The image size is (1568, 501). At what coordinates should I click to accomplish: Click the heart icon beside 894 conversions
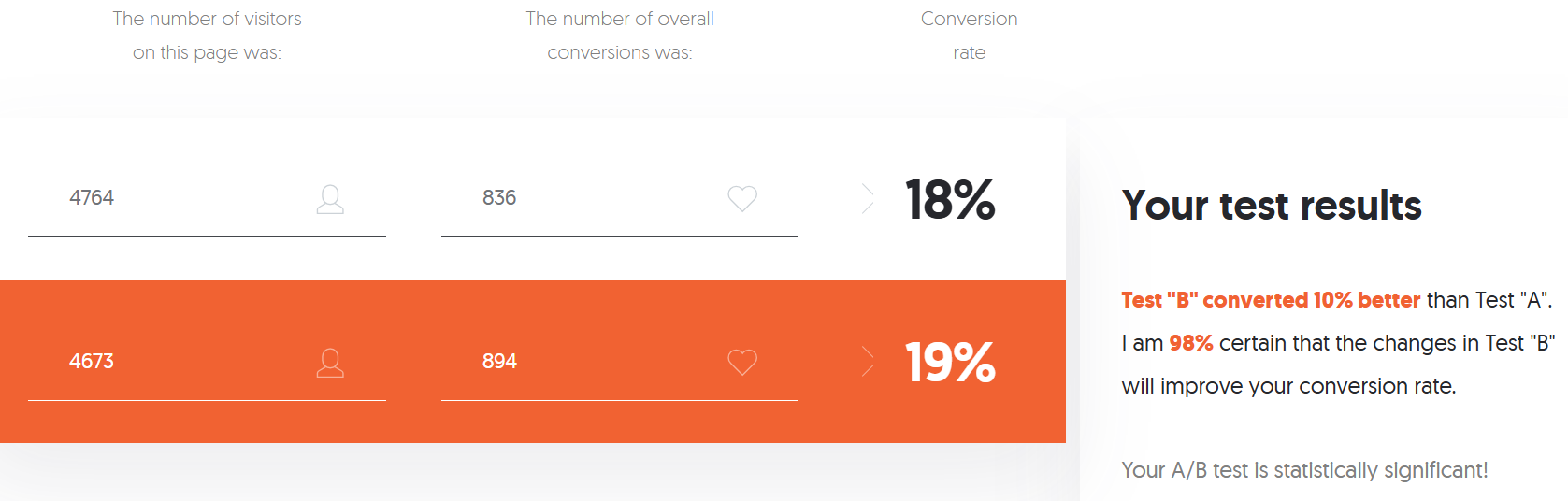point(742,362)
